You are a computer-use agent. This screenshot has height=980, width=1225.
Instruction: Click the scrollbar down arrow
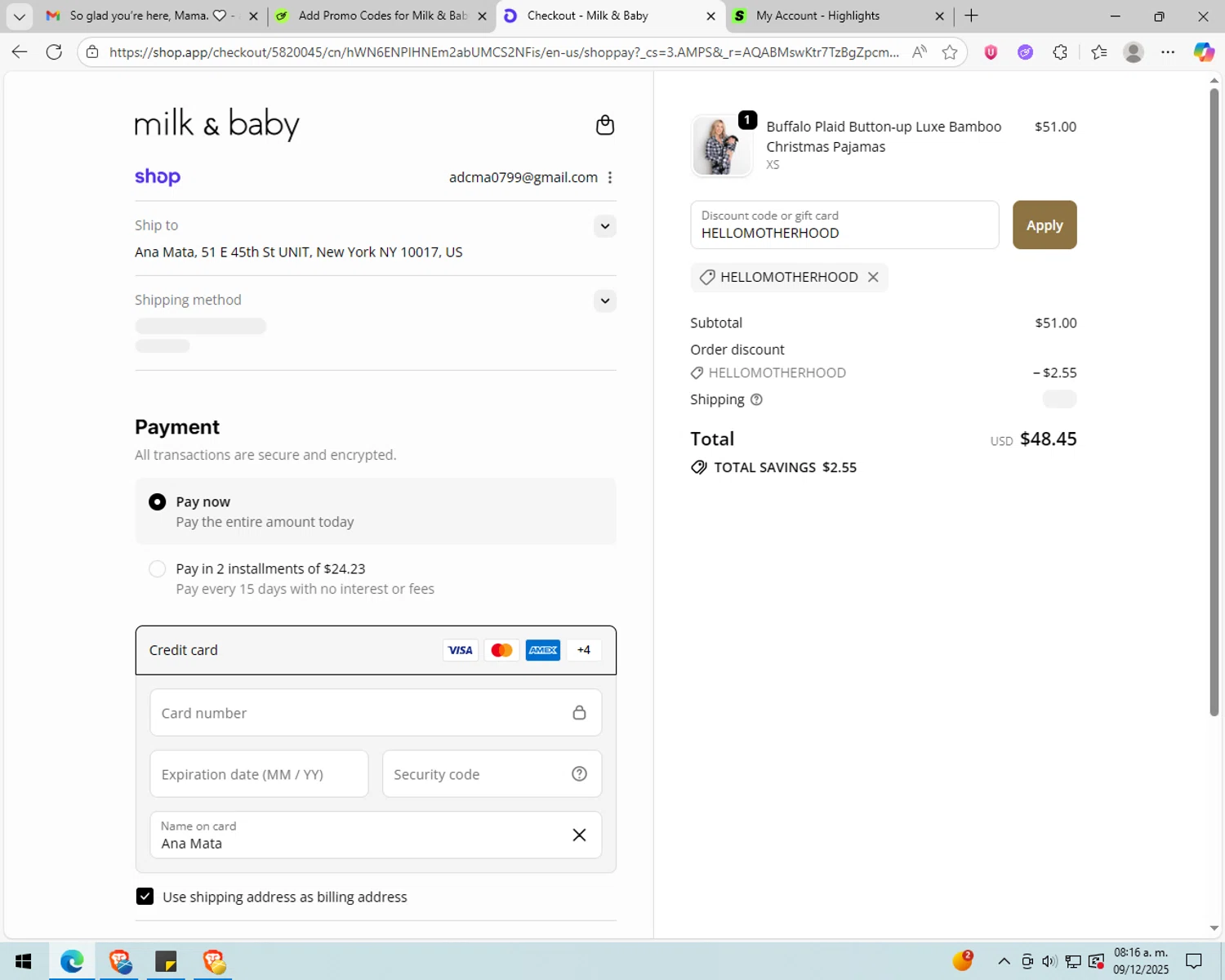1214,929
